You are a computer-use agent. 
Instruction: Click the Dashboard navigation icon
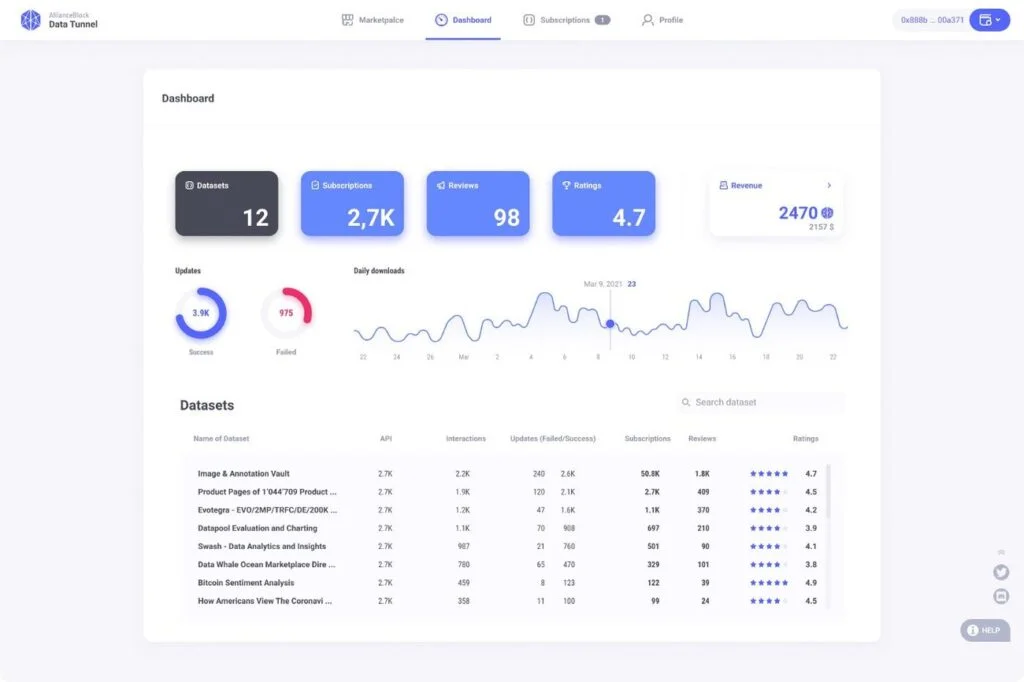(x=439, y=18)
